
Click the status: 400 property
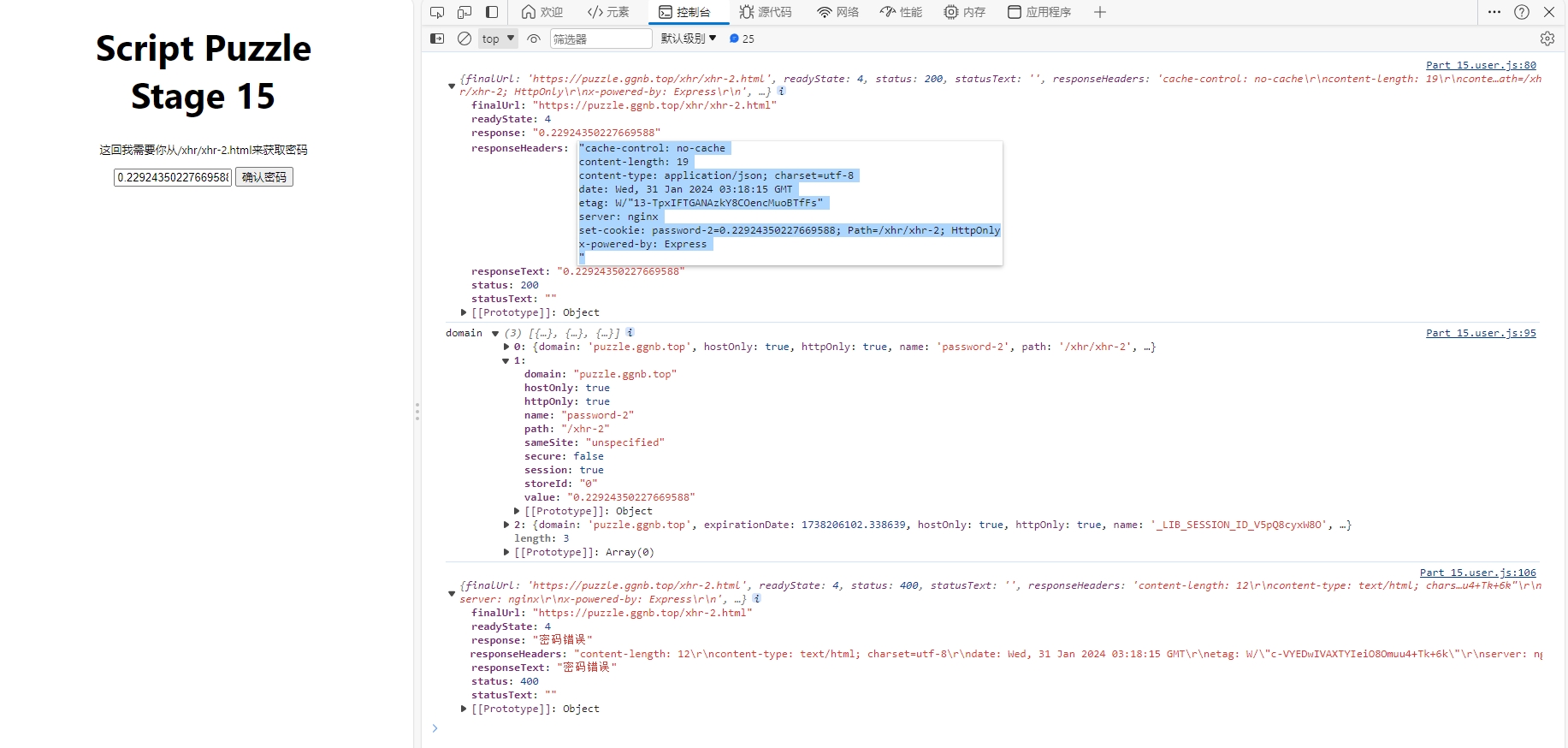point(505,681)
